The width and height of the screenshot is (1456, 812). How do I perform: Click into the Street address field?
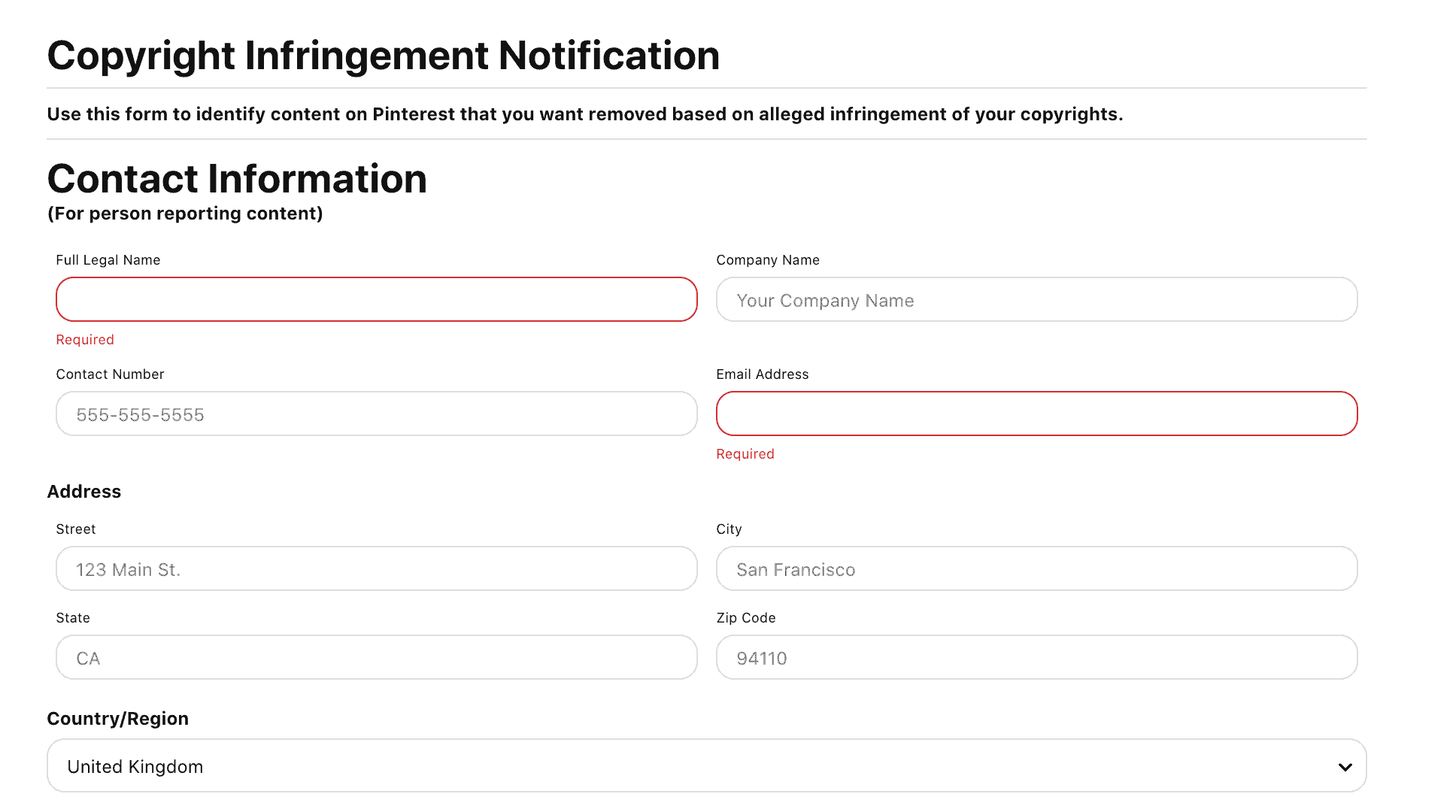pyautogui.click(x=377, y=568)
